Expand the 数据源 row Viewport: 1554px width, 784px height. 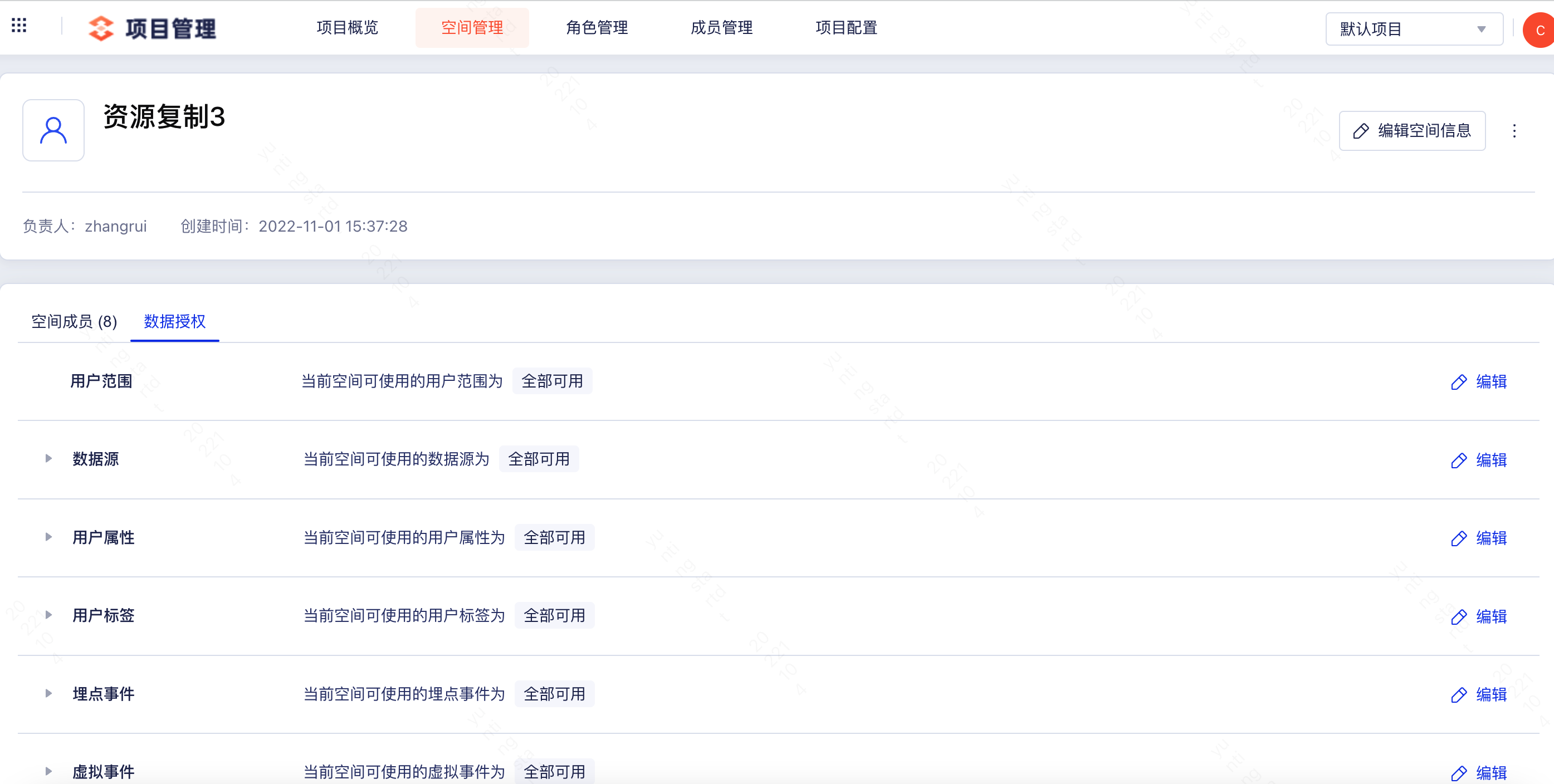click(x=48, y=458)
